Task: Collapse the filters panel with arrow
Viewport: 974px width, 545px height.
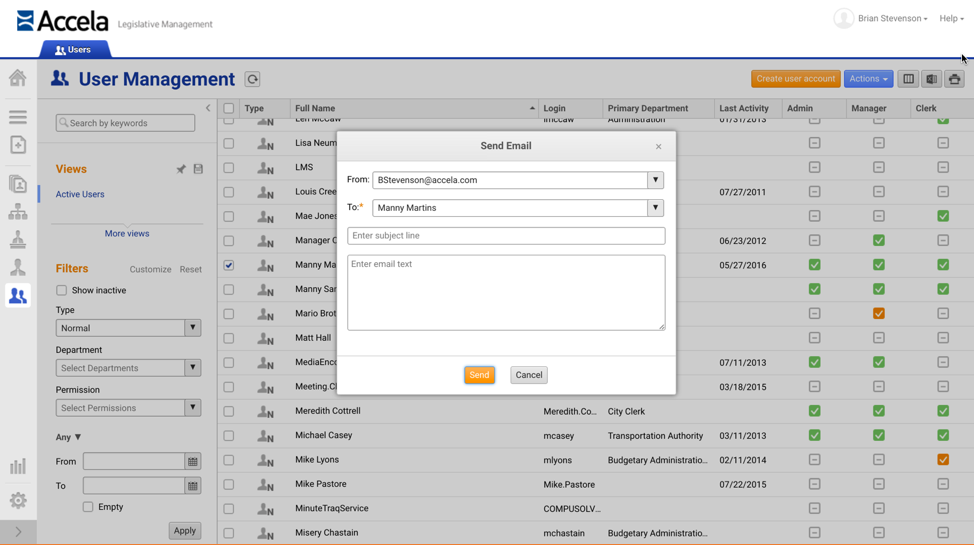Action: pos(208,108)
